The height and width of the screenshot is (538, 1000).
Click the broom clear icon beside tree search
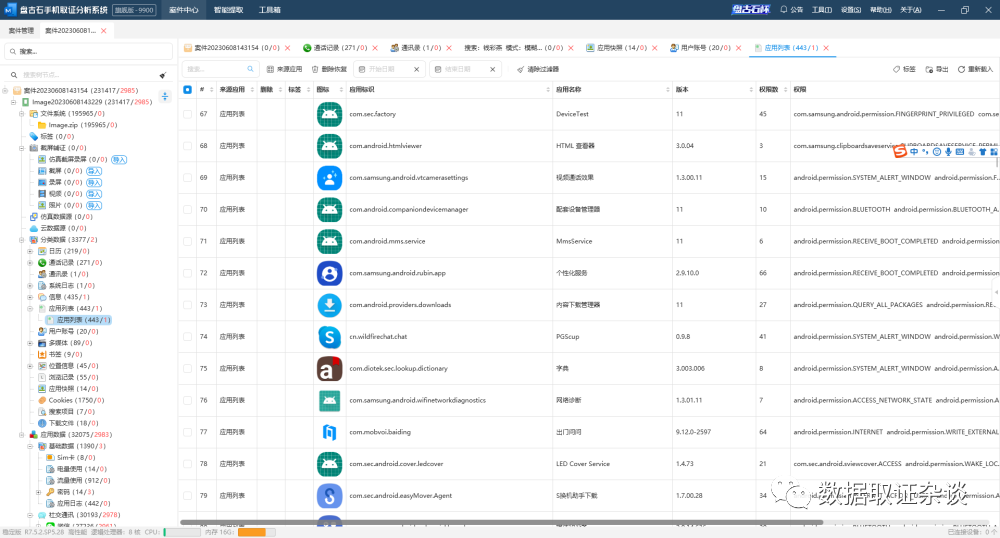163,75
